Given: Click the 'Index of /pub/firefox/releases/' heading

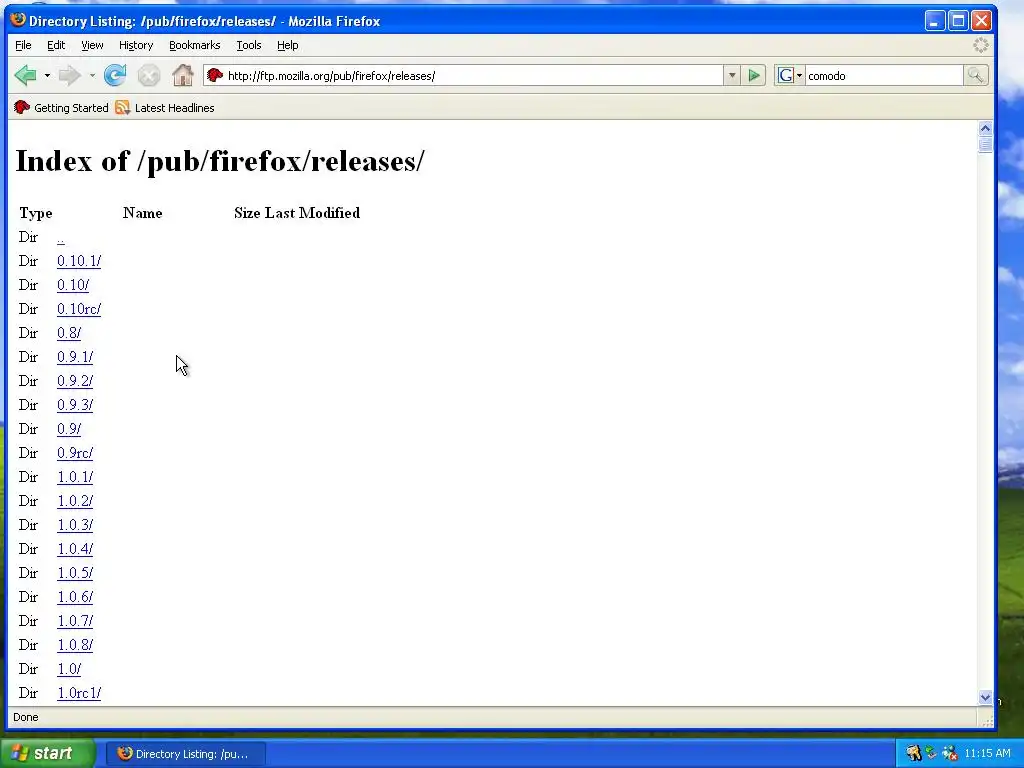Looking at the screenshot, I should pos(220,161).
